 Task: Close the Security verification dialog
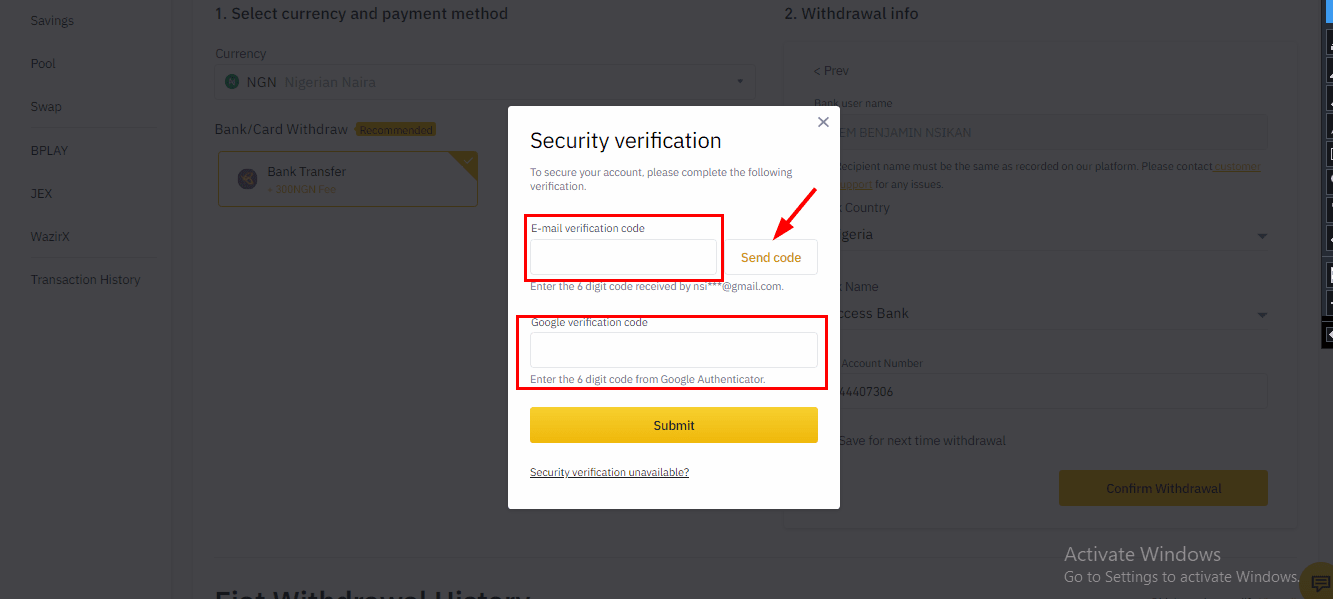click(x=823, y=122)
